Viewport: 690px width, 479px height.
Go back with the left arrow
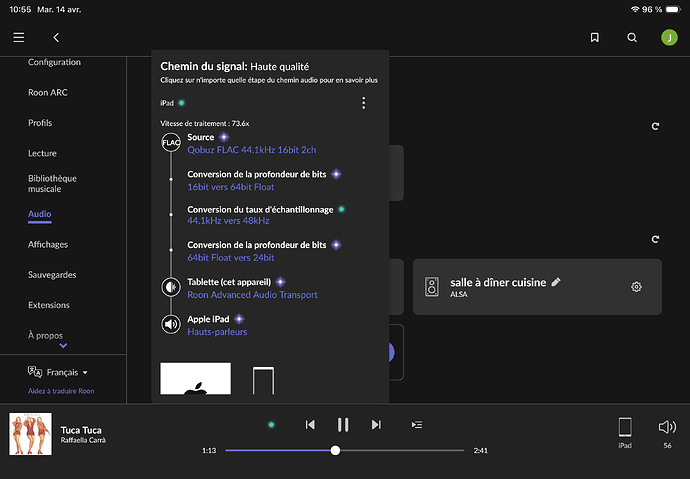coord(56,38)
